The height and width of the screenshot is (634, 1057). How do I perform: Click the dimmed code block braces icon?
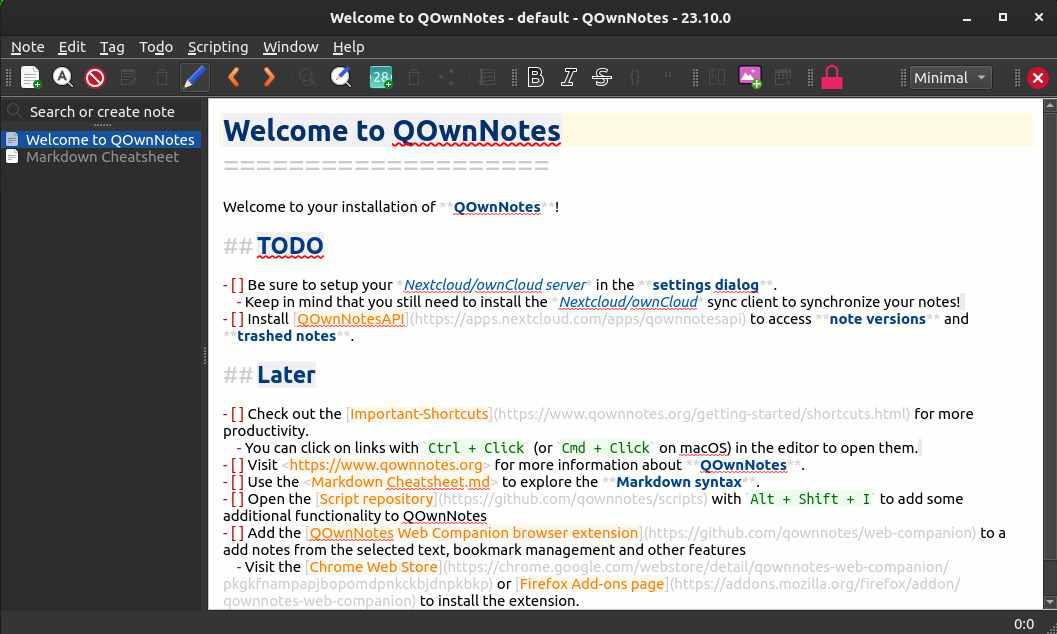[x=634, y=77]
